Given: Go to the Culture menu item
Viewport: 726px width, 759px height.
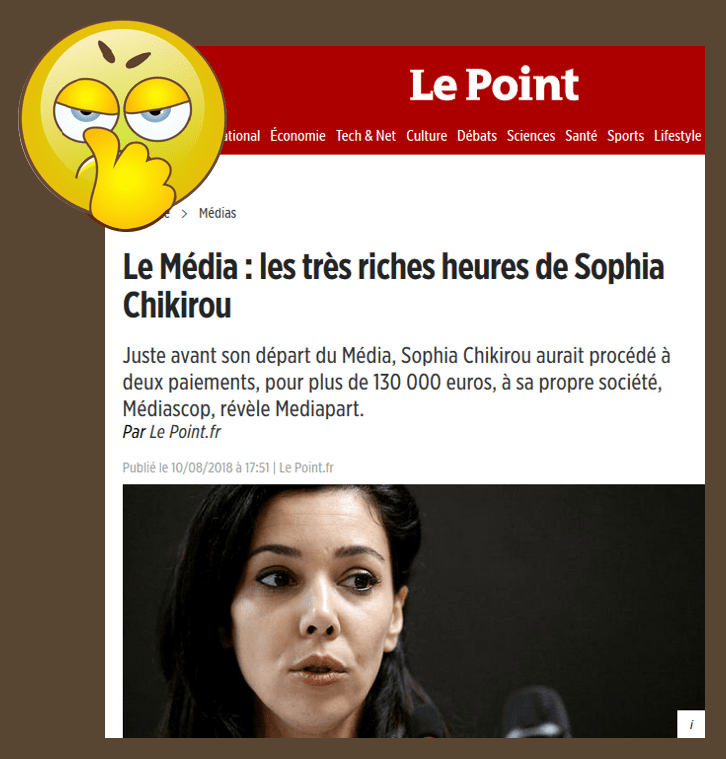Looking at the screenshot, I should click(426, 136).
